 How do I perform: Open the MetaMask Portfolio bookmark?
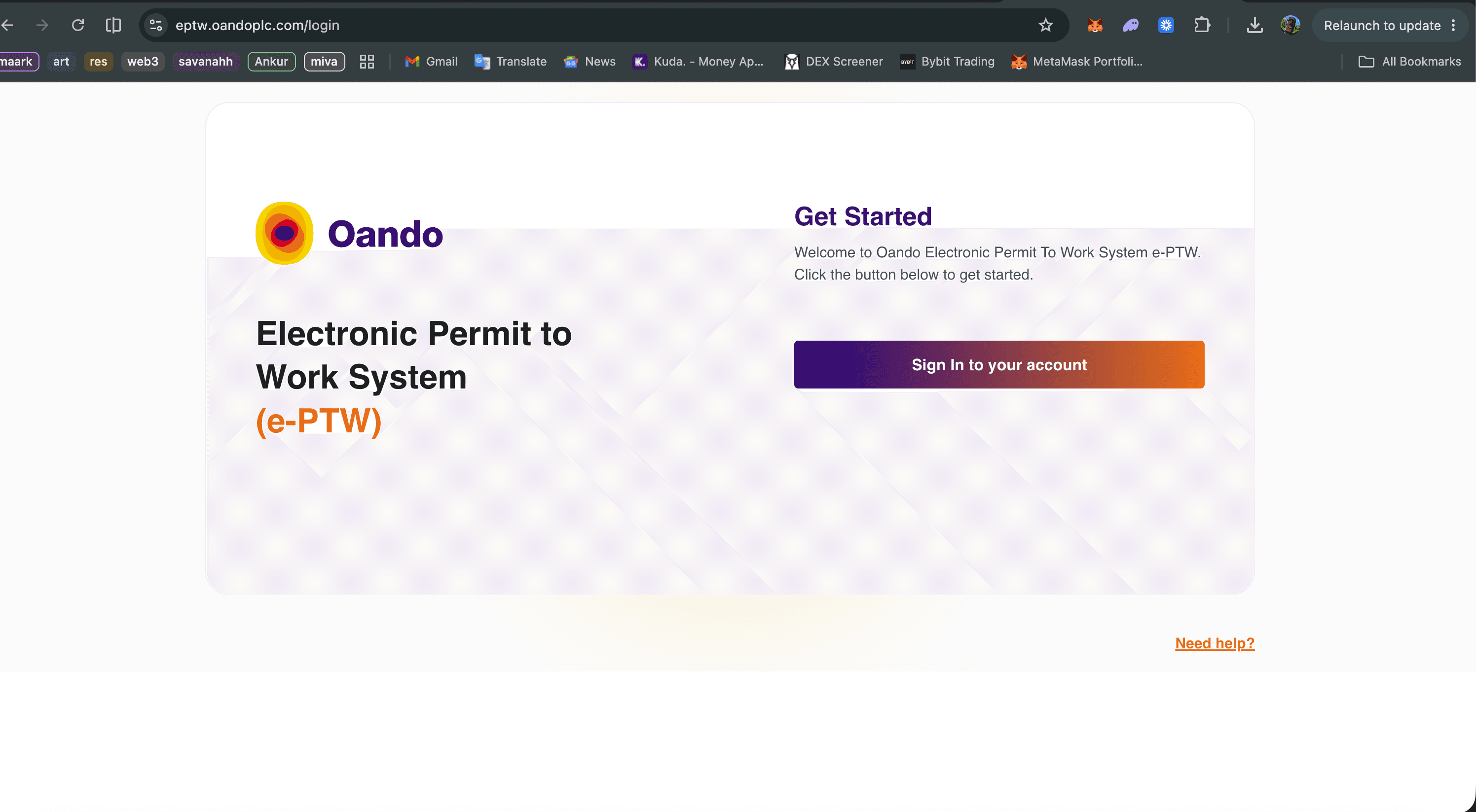coord(1077,61)
